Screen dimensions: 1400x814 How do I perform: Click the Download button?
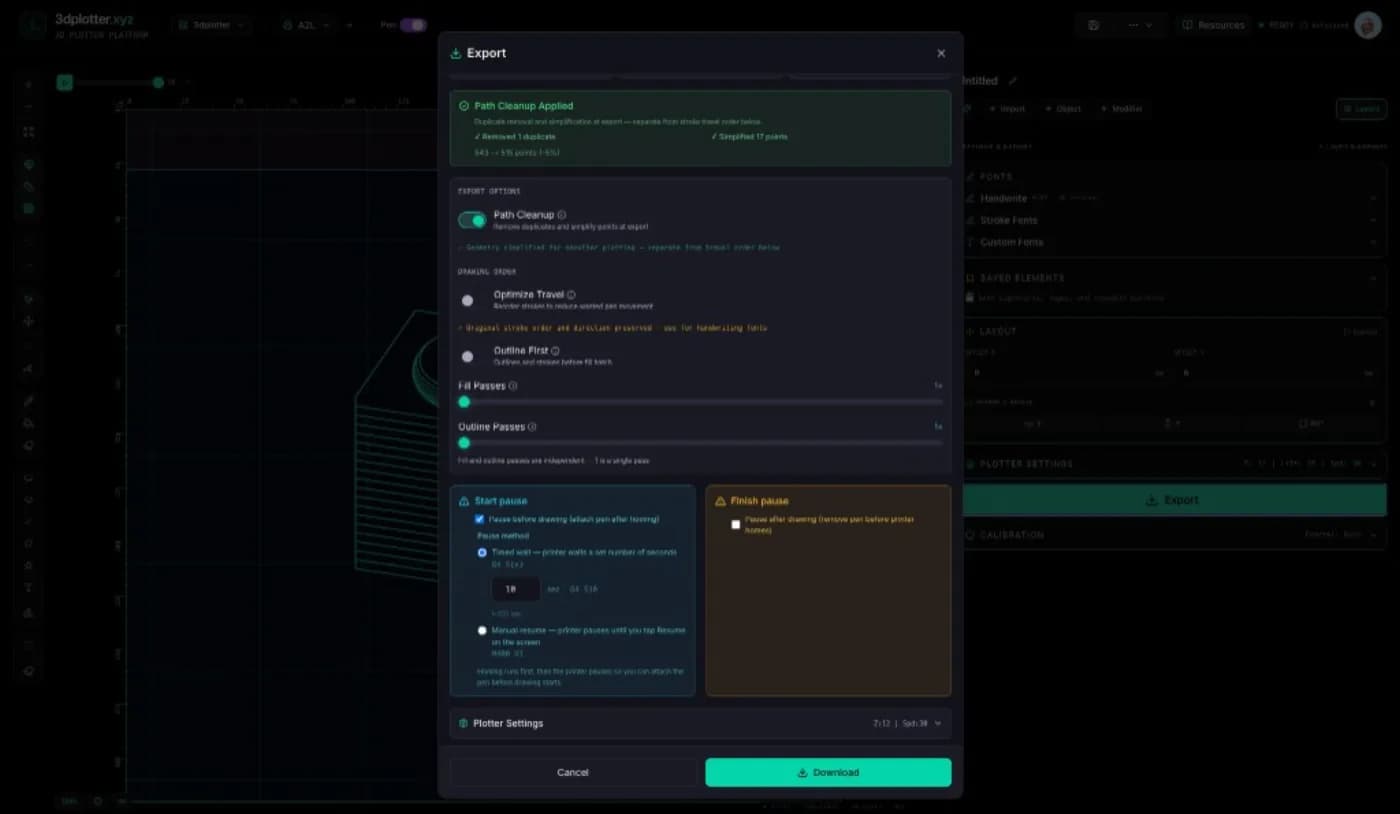click(828, 772)
